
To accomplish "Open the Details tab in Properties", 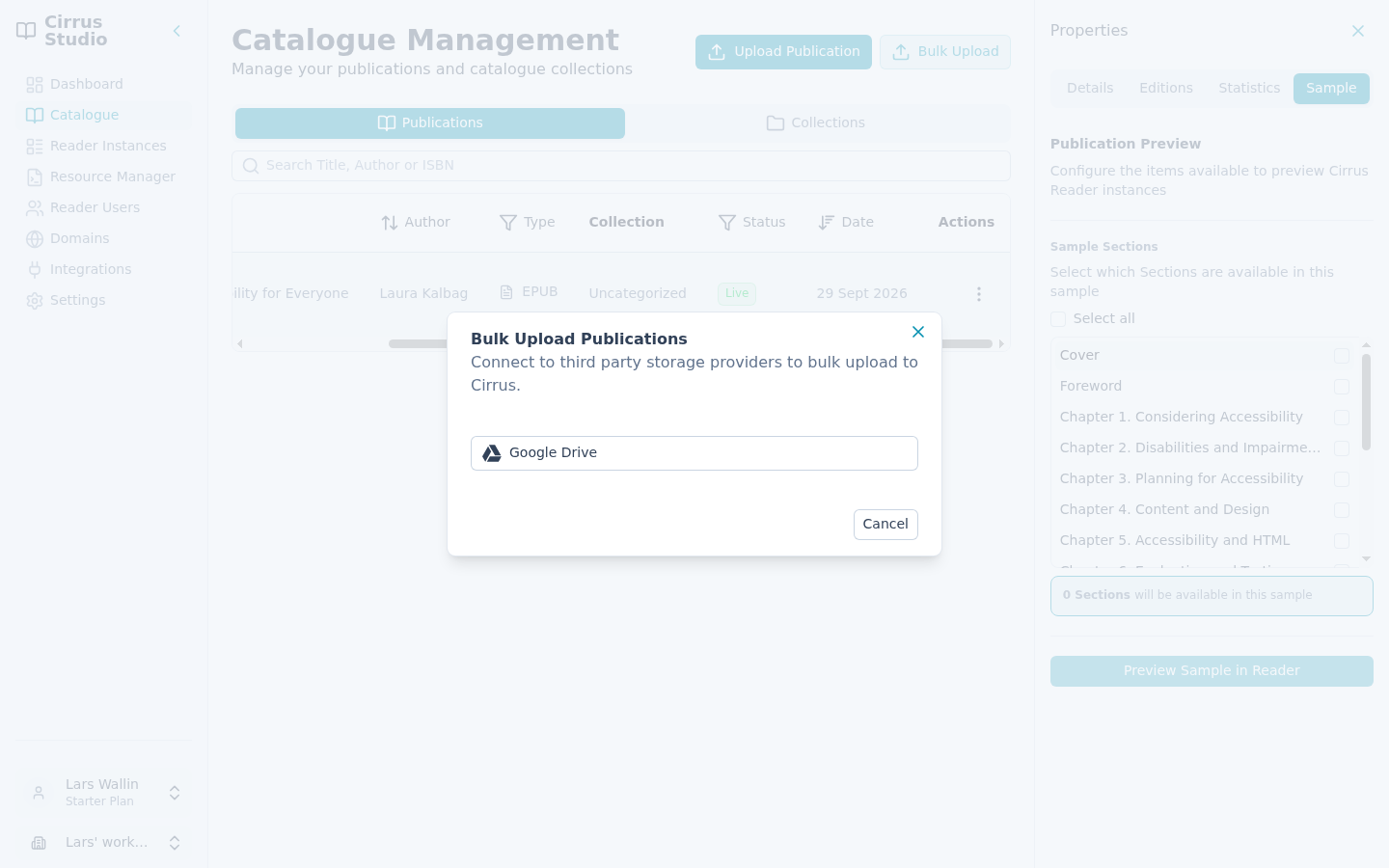I will click(1090, 89).
